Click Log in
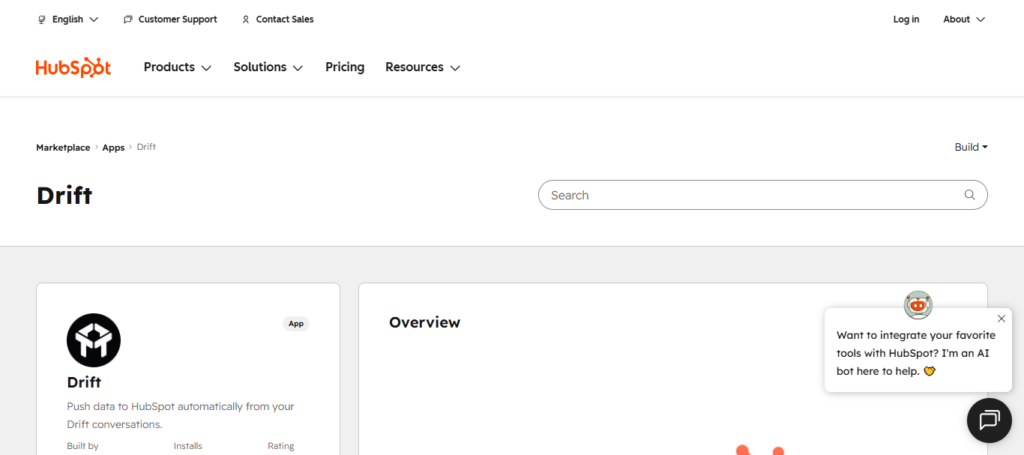 [x=906, y=20]
